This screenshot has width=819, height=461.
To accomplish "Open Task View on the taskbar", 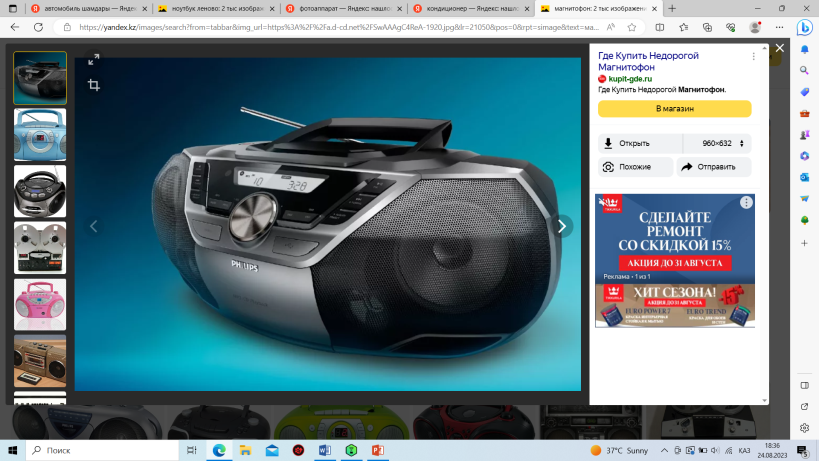I will (192, 450).
